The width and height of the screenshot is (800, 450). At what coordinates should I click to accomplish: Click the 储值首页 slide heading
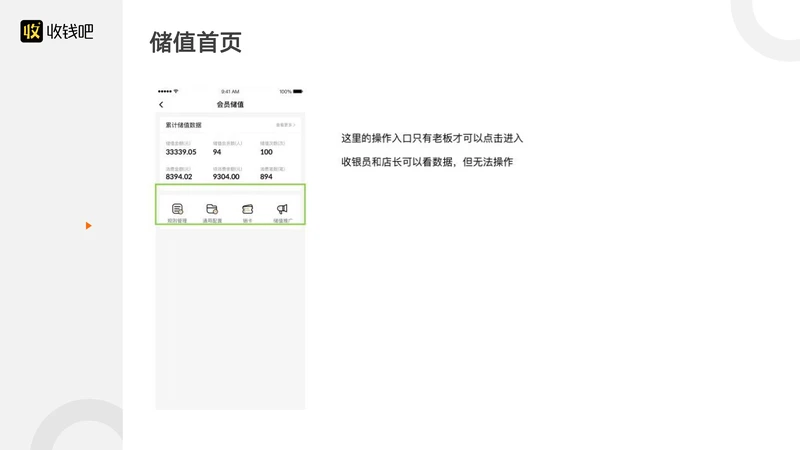click(195, 42)
